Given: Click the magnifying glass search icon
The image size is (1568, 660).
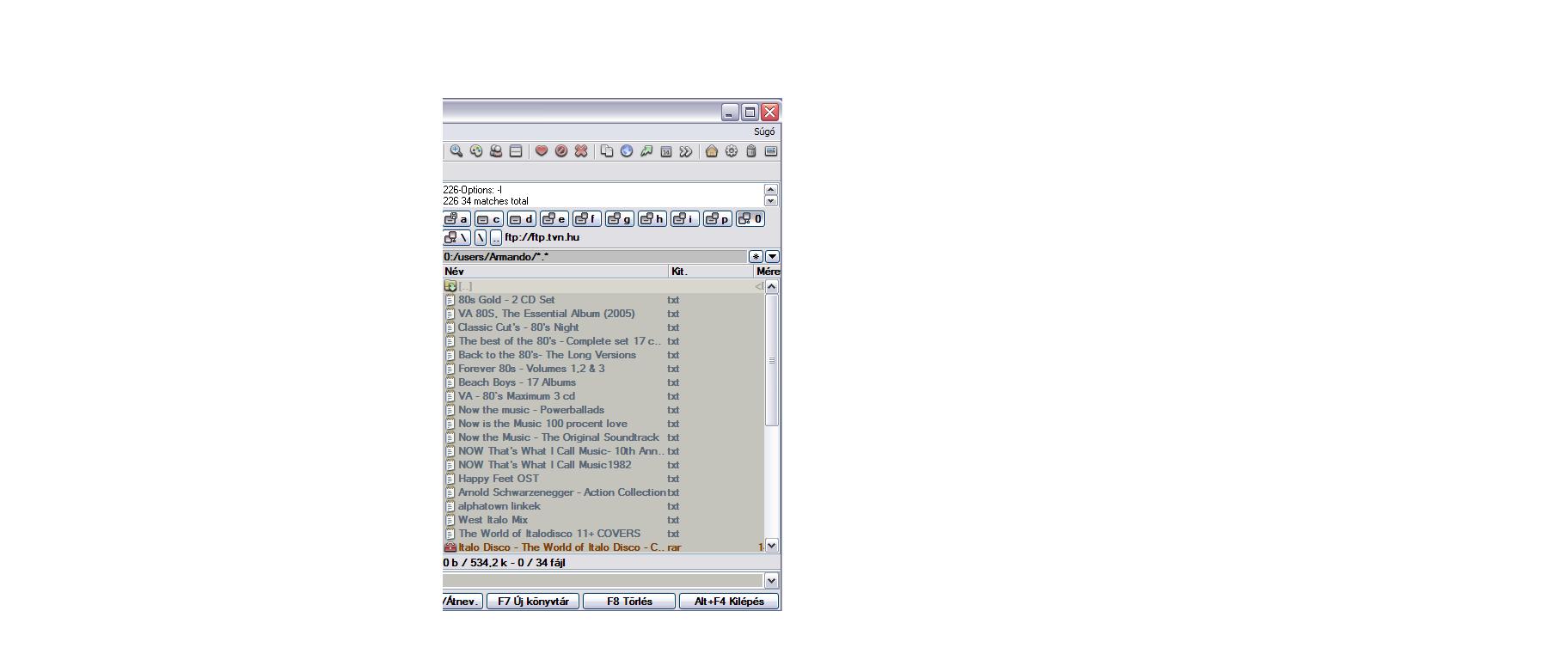Looking at the screenshot, I should coord(456,151).
